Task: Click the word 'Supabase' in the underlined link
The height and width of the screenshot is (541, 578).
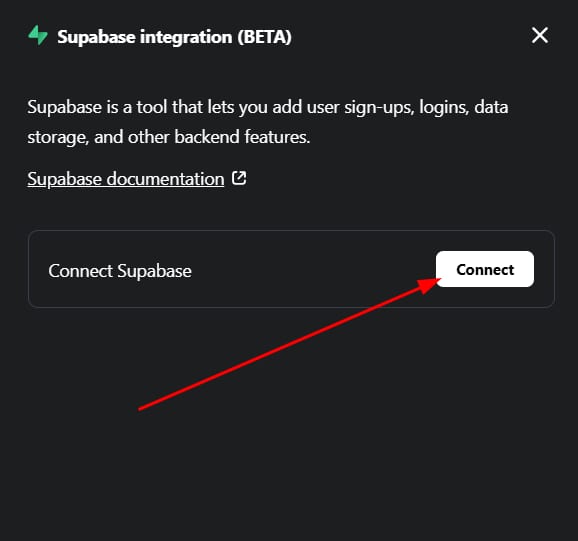Action: click(65, 179)
